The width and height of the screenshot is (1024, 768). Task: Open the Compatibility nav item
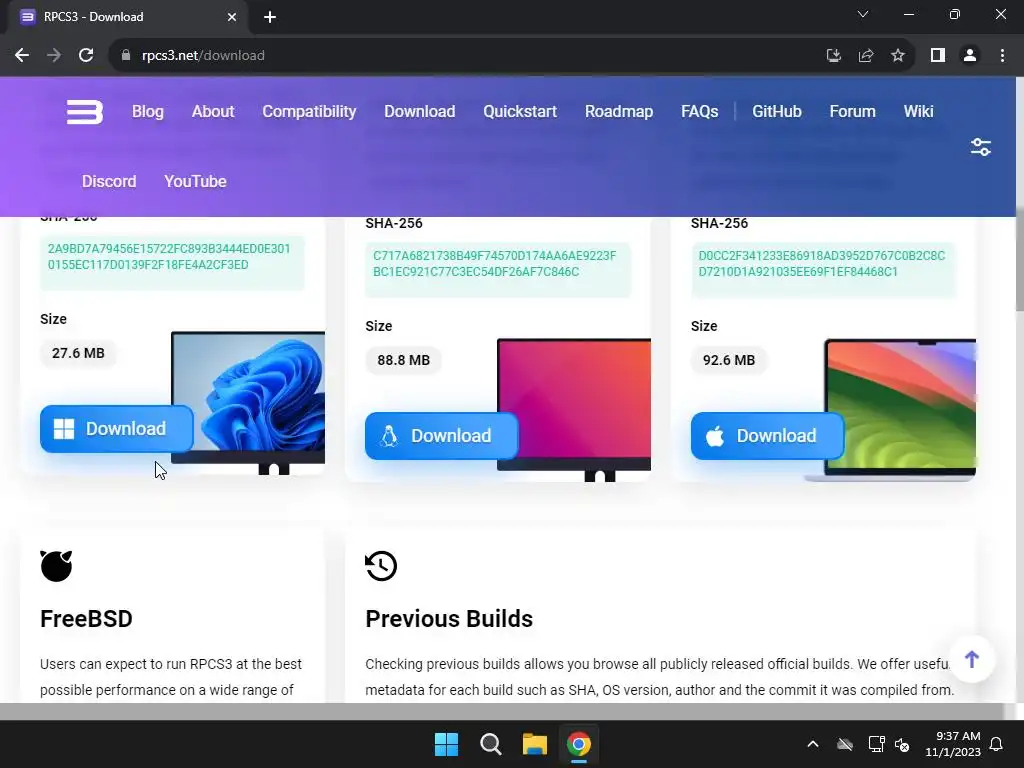point(309,112)
